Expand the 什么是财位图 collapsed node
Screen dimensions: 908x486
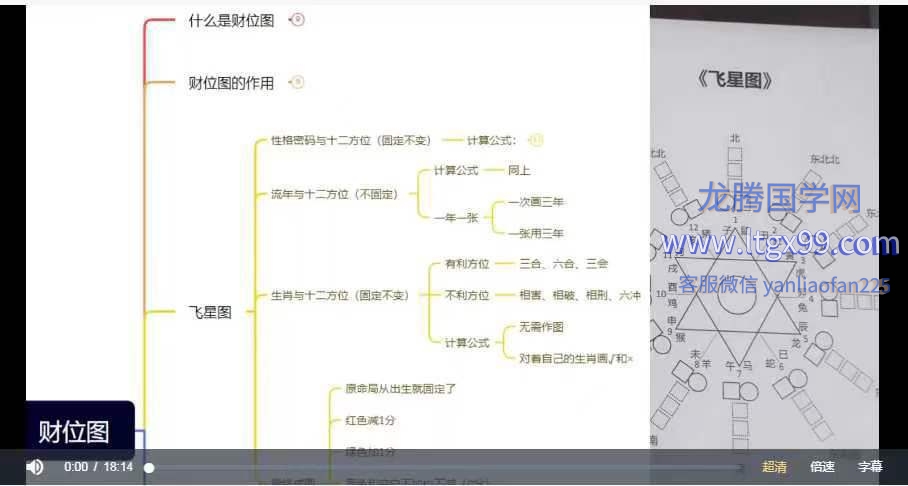tap(297, 20)
